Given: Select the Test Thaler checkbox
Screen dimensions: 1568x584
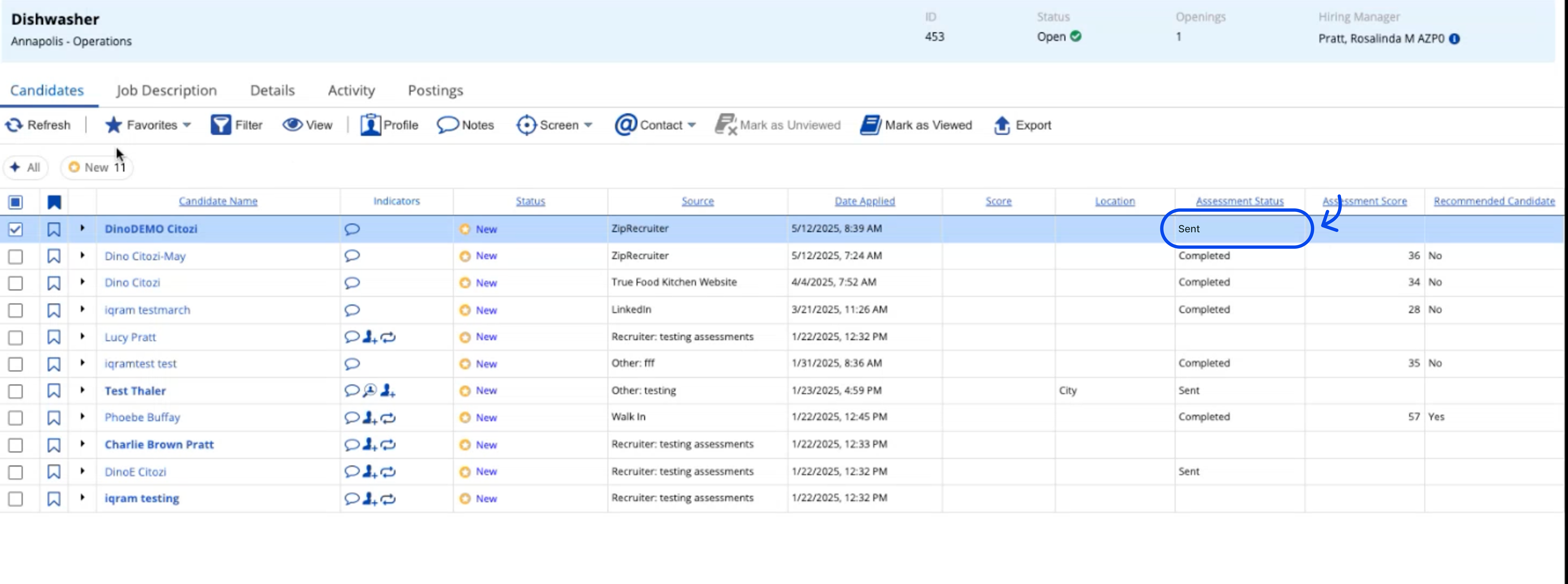Looking at the screenshot, I should click(x=15, y=391).
